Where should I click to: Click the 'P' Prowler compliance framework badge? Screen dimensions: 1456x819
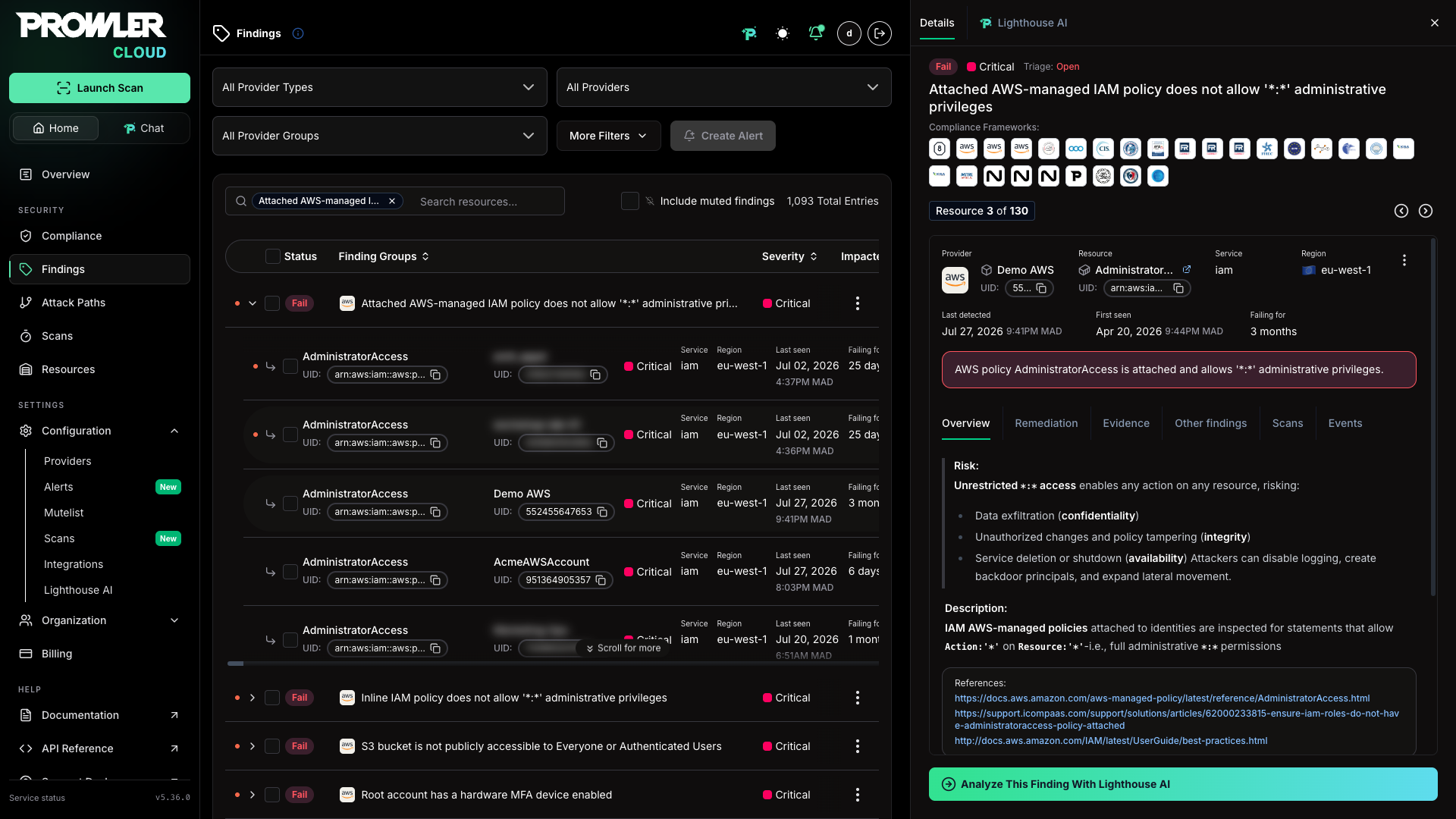click(x=1076, y=176)
